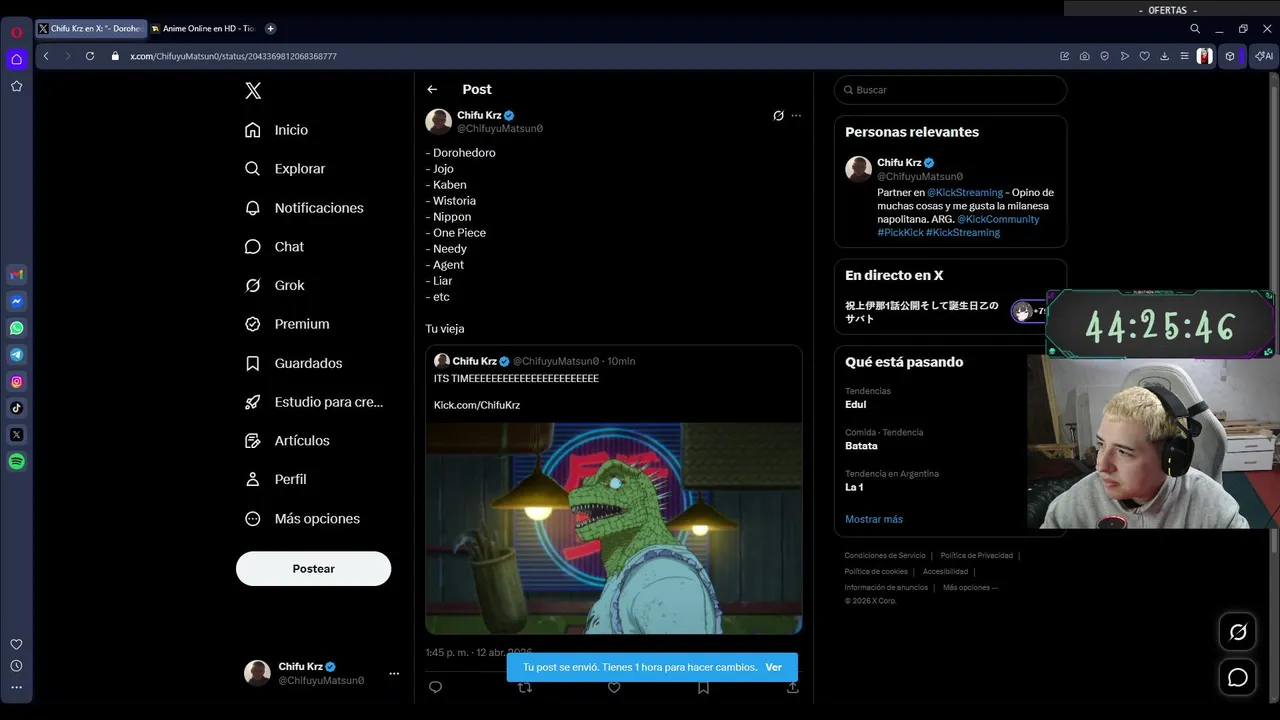Open the X logo home link
The width and height of the screenshot is (1280, 720).
click(253, 91)
